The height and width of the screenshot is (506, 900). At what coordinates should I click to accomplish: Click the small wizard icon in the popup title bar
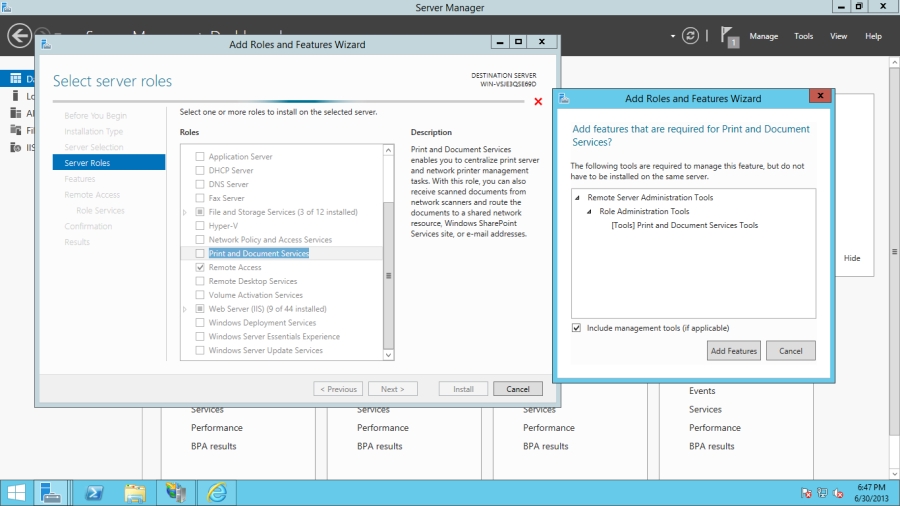tap(564, 98)
